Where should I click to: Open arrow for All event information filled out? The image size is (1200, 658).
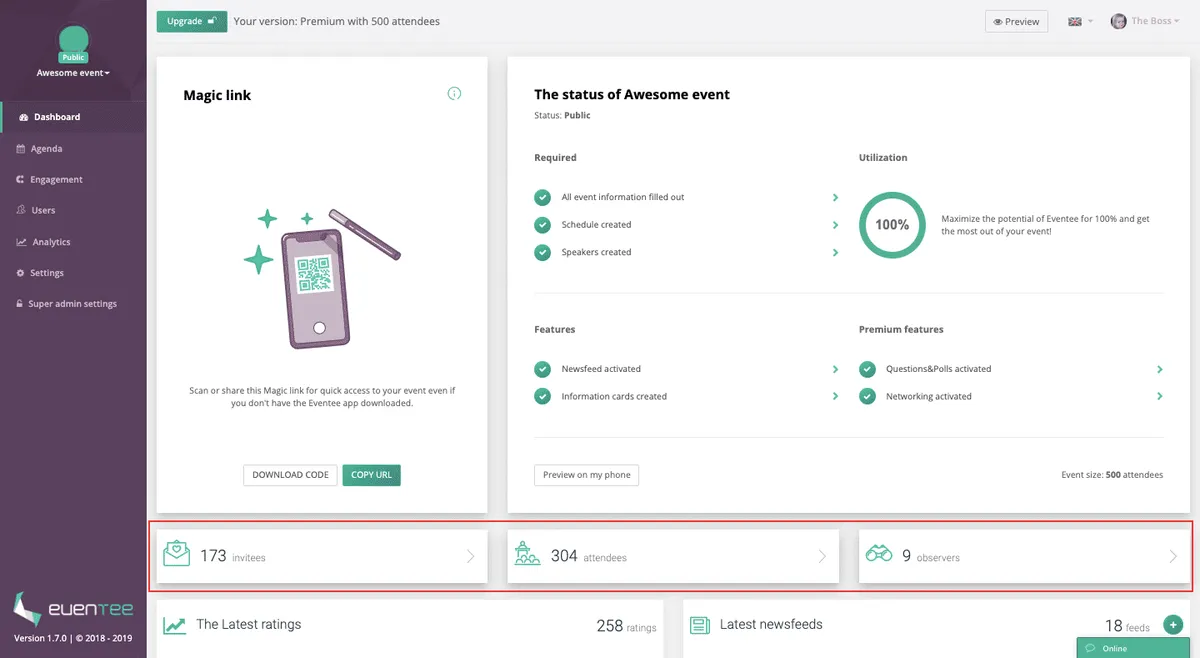pyautogui.click(x=835, y=197)
